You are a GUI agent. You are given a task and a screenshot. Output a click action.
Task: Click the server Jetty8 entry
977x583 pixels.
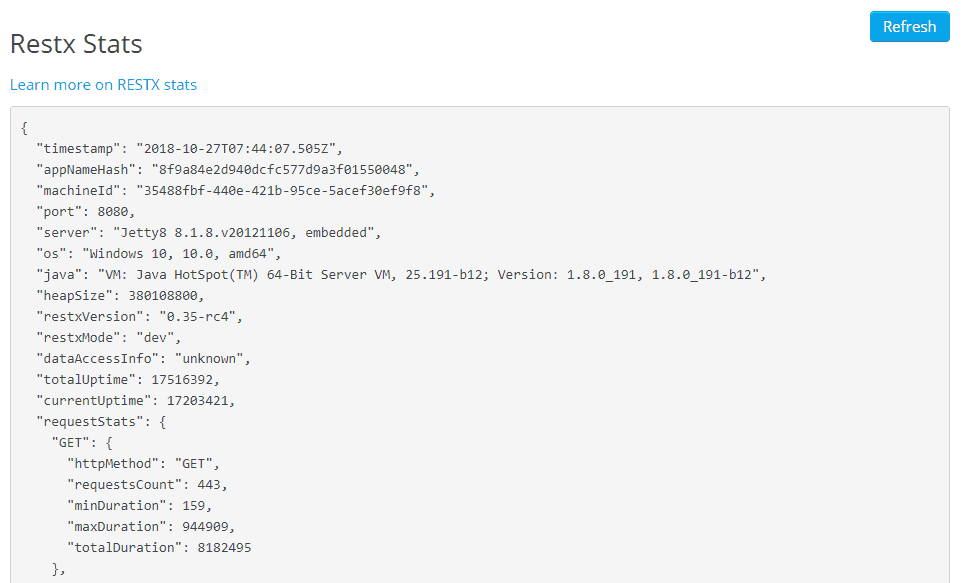[209, 232]
